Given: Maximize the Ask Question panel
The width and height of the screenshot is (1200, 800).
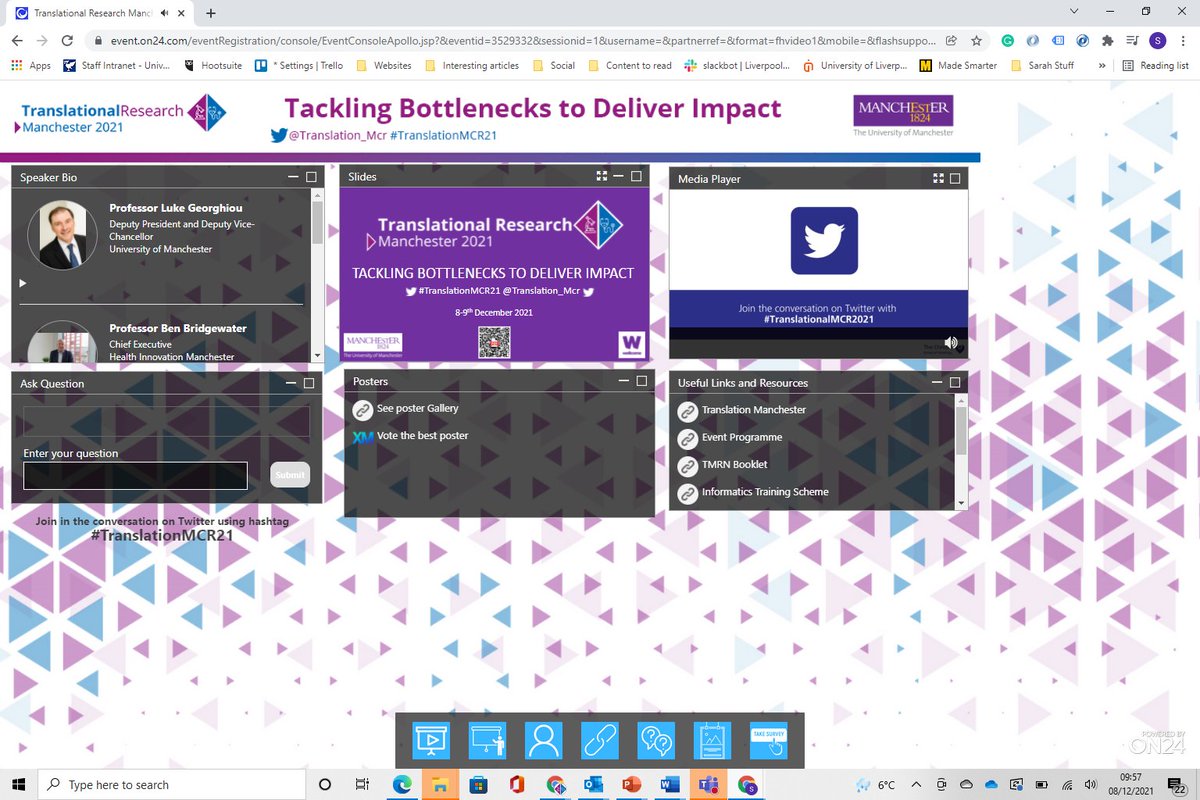Looking at the screenshot, I should (309, 383).
